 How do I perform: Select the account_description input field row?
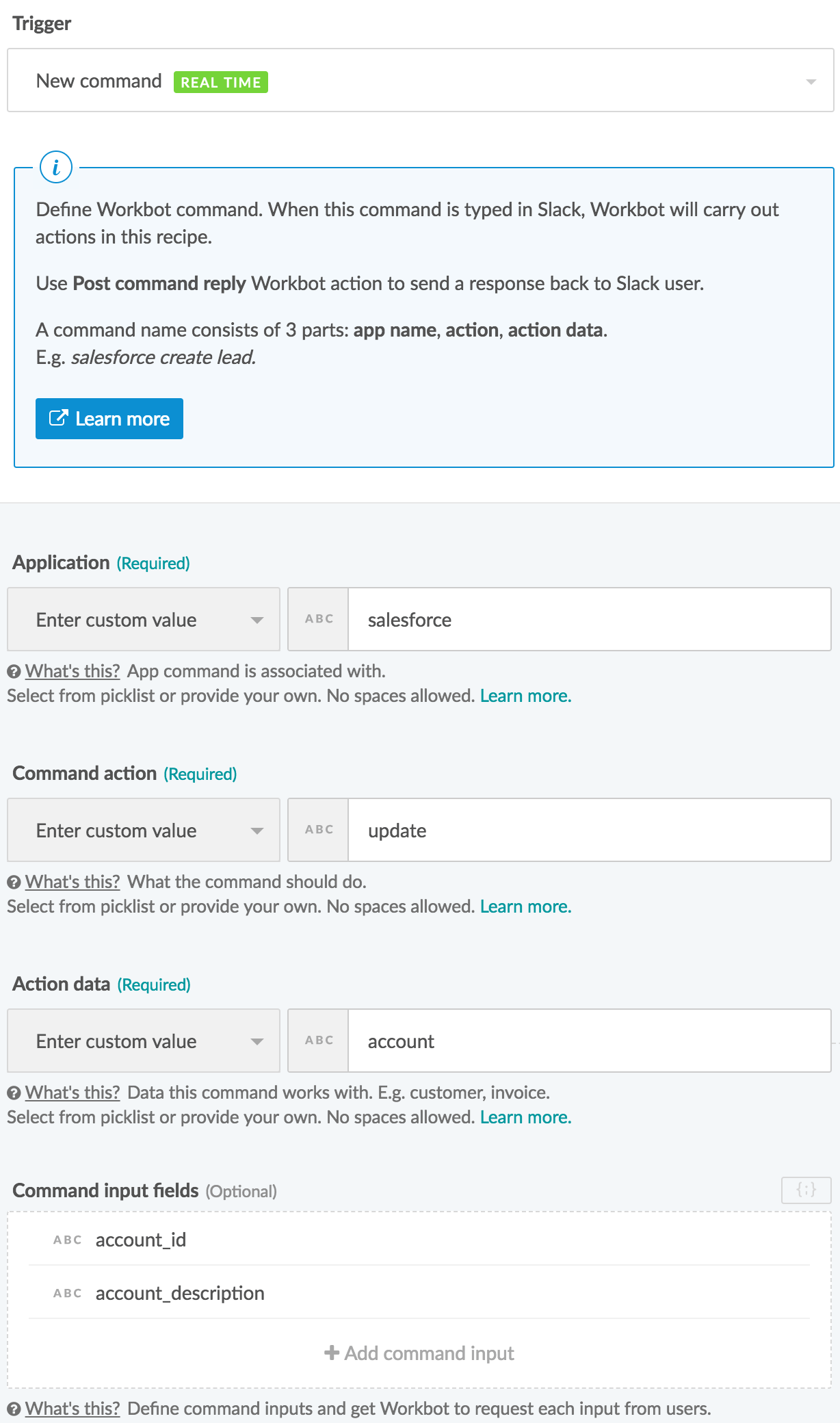[x=419, y=1293]
